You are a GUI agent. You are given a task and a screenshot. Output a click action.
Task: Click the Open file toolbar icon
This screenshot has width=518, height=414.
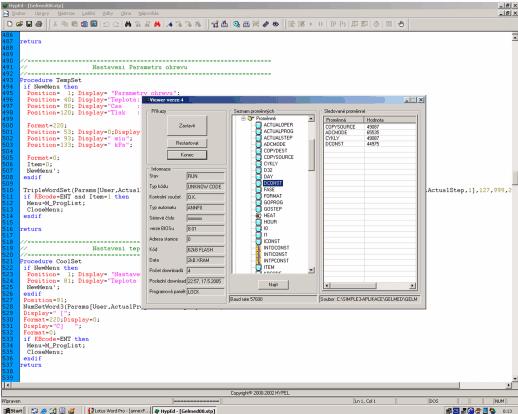[19, 24]
